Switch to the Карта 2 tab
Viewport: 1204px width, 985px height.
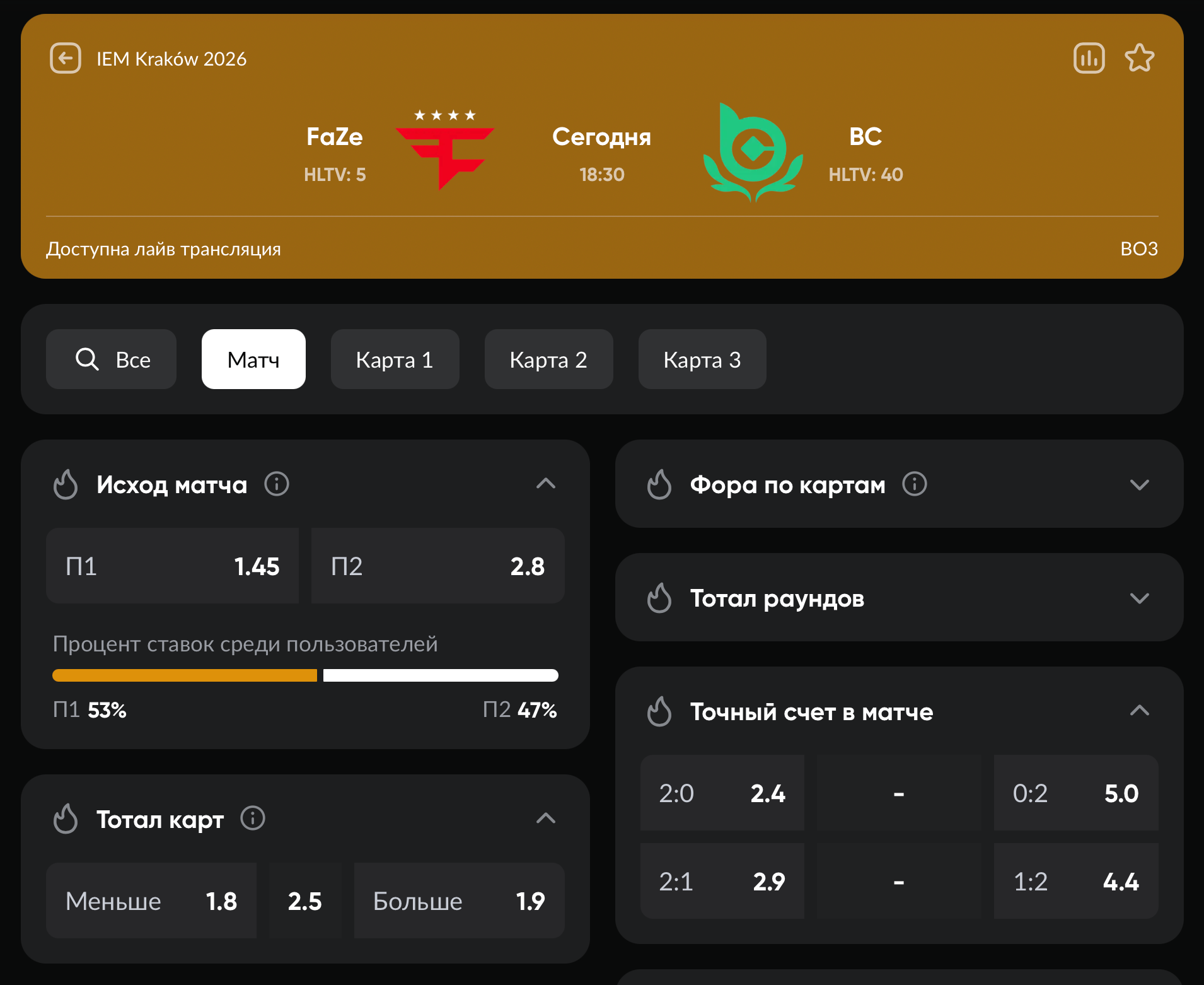coord(548,359)
